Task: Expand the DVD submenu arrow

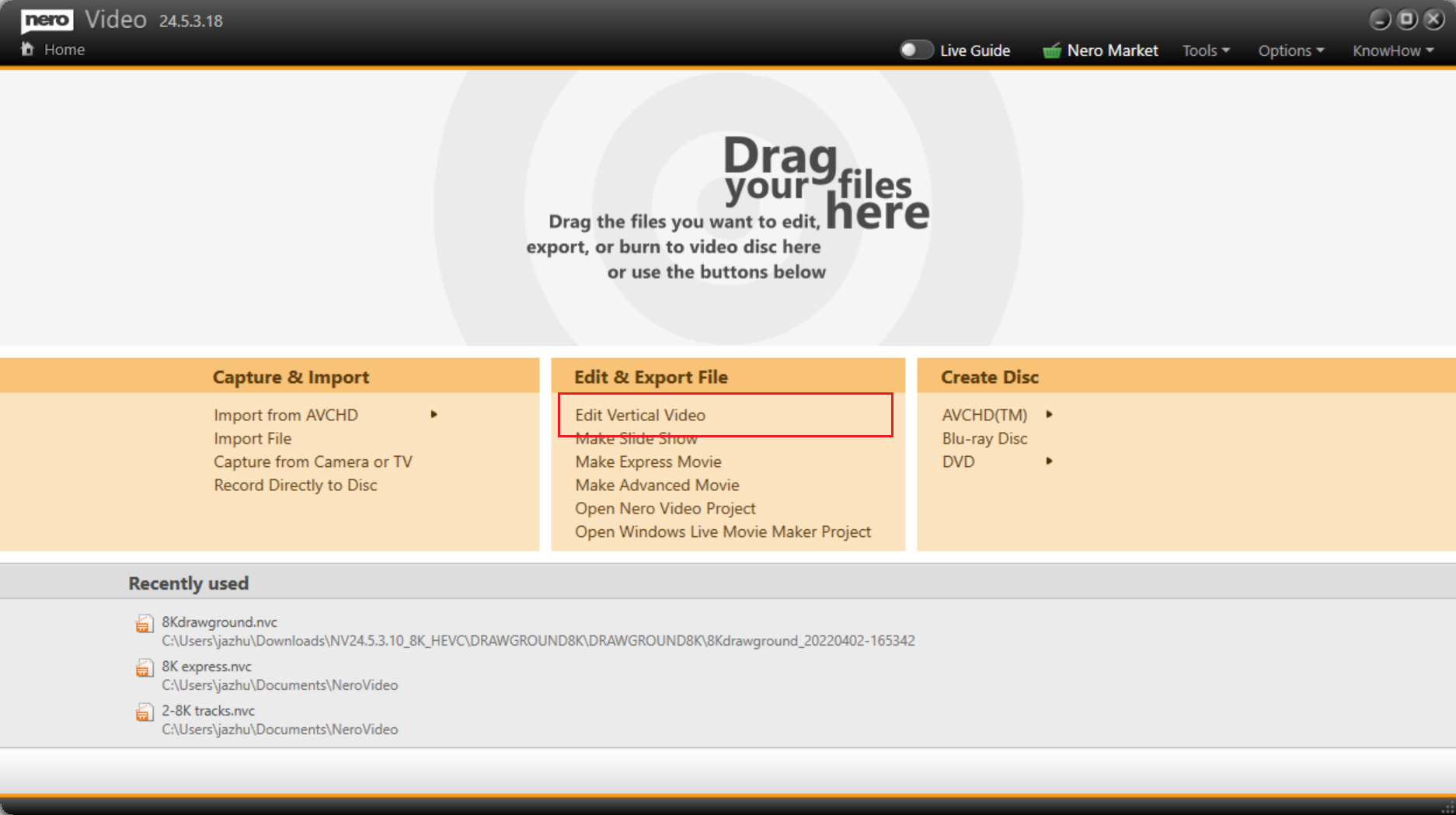Action: (x=1050, y=461)
